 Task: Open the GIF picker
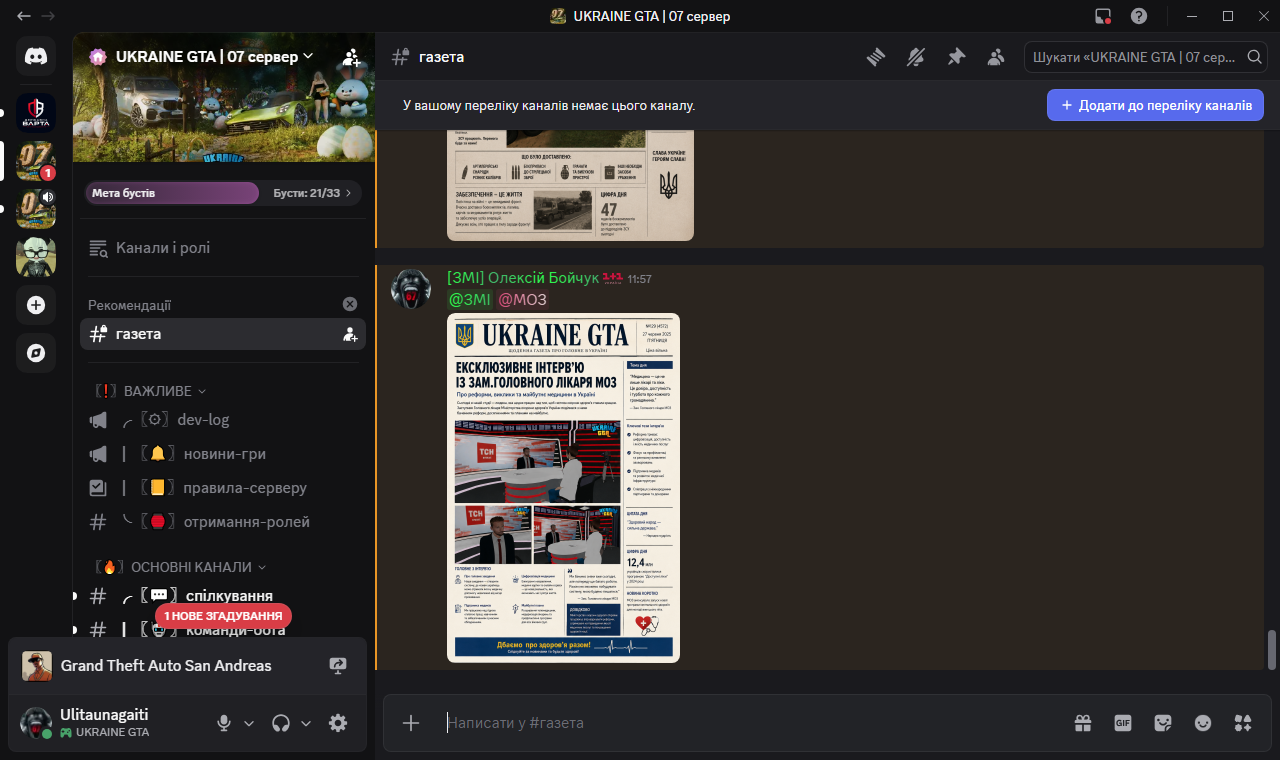coord(1123,723)
